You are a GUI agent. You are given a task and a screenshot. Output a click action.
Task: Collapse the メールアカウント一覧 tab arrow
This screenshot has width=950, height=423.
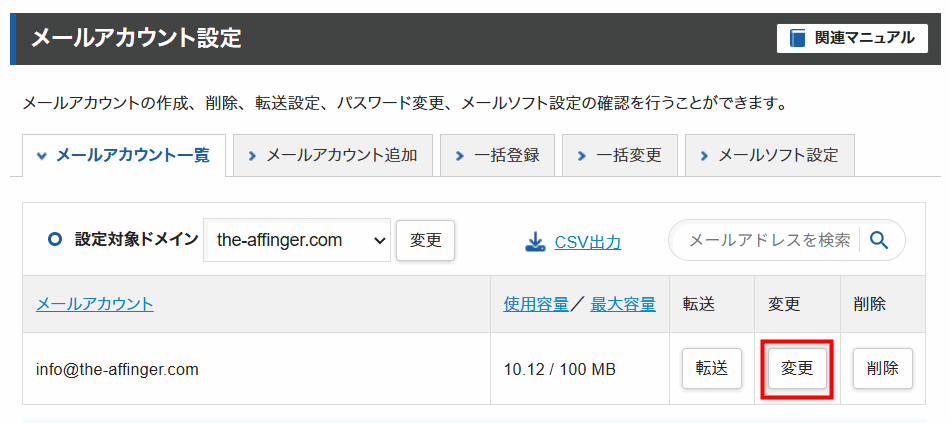point(41,156)
